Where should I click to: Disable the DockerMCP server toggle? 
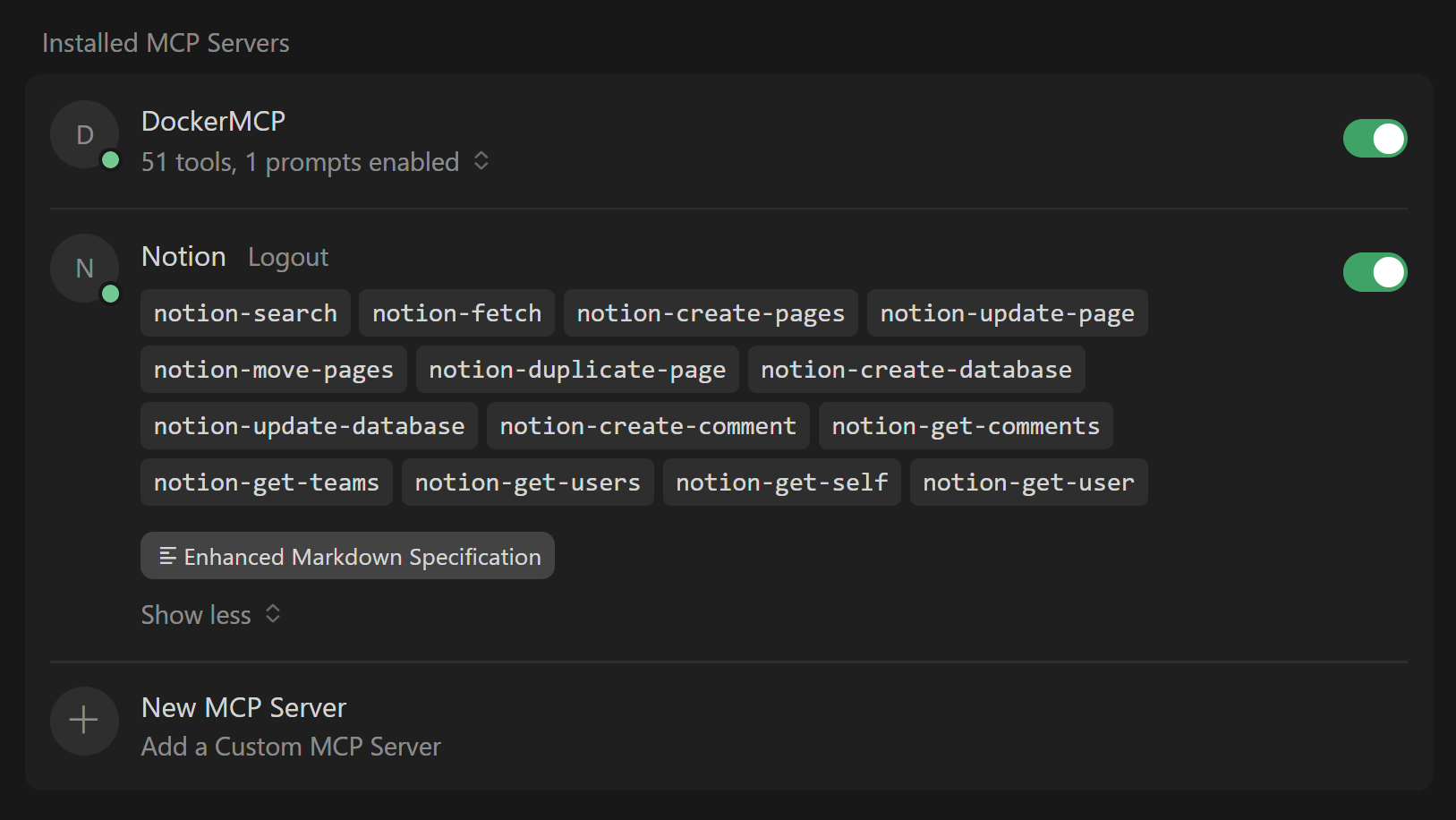click(1375, 139)
